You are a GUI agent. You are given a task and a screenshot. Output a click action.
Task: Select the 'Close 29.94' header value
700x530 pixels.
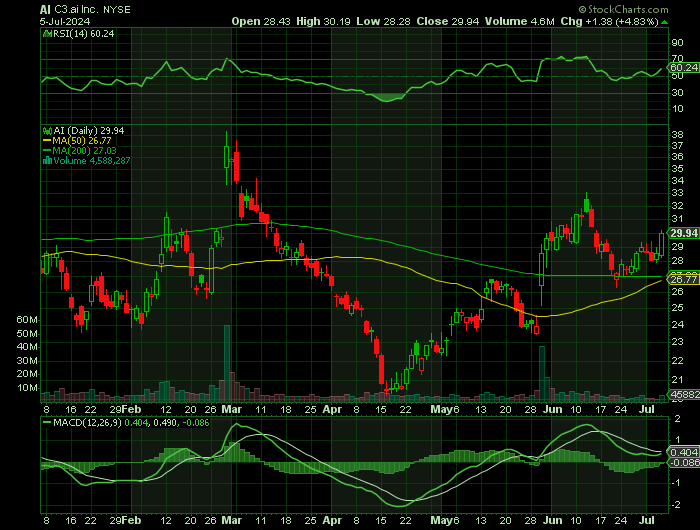(x=448, y=21)
